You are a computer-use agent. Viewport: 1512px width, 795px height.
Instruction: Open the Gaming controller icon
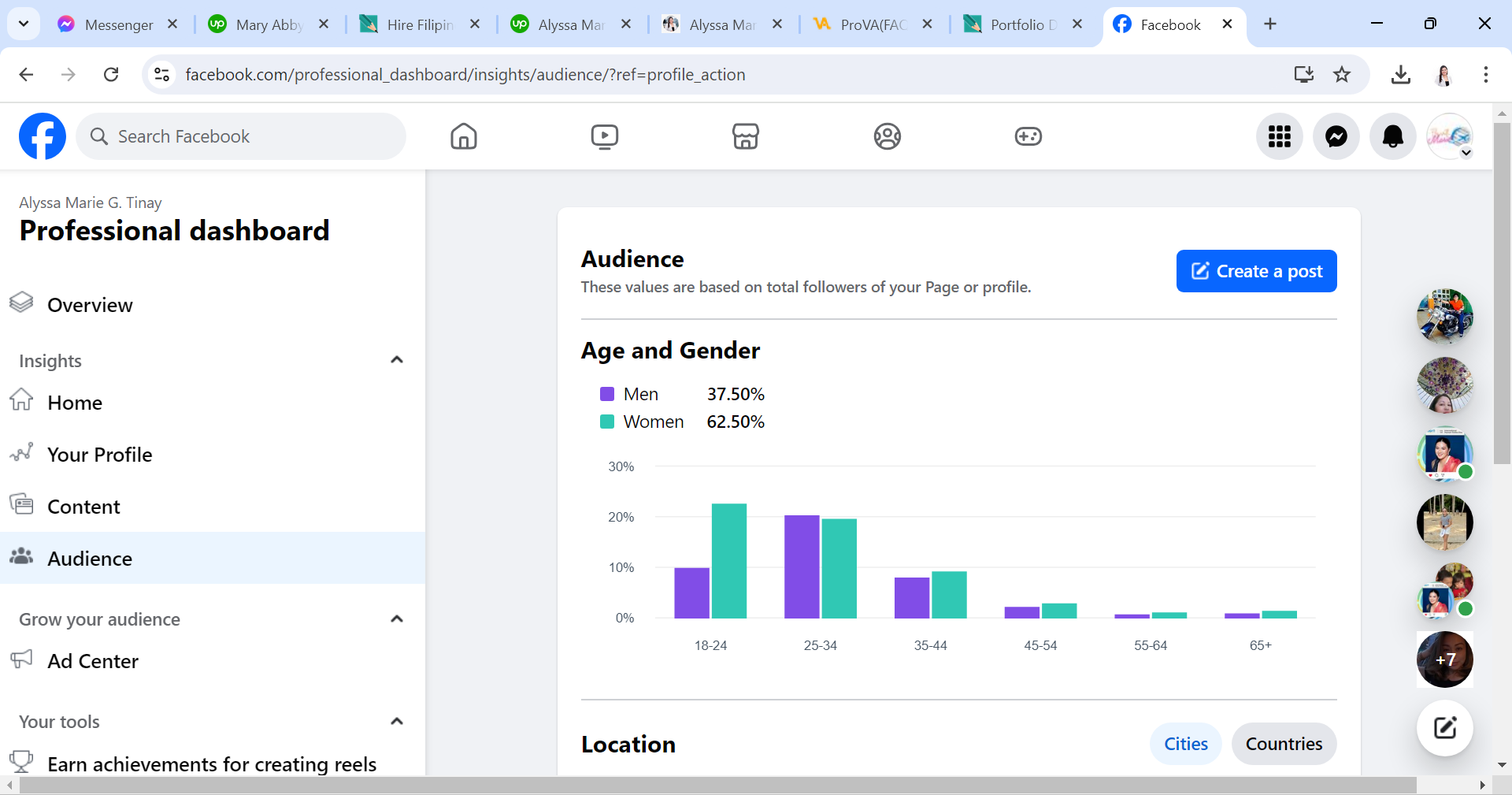(x=1028, y=136)
